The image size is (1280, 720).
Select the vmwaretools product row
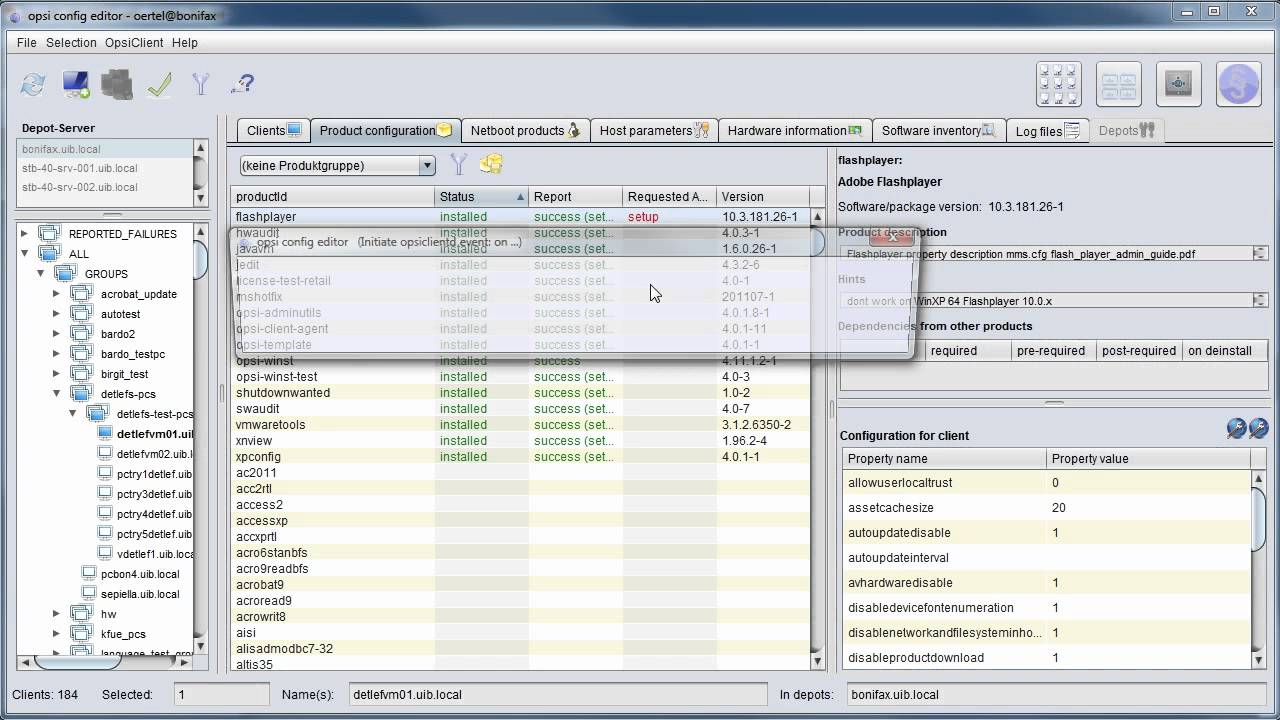[x=520, y=425]
